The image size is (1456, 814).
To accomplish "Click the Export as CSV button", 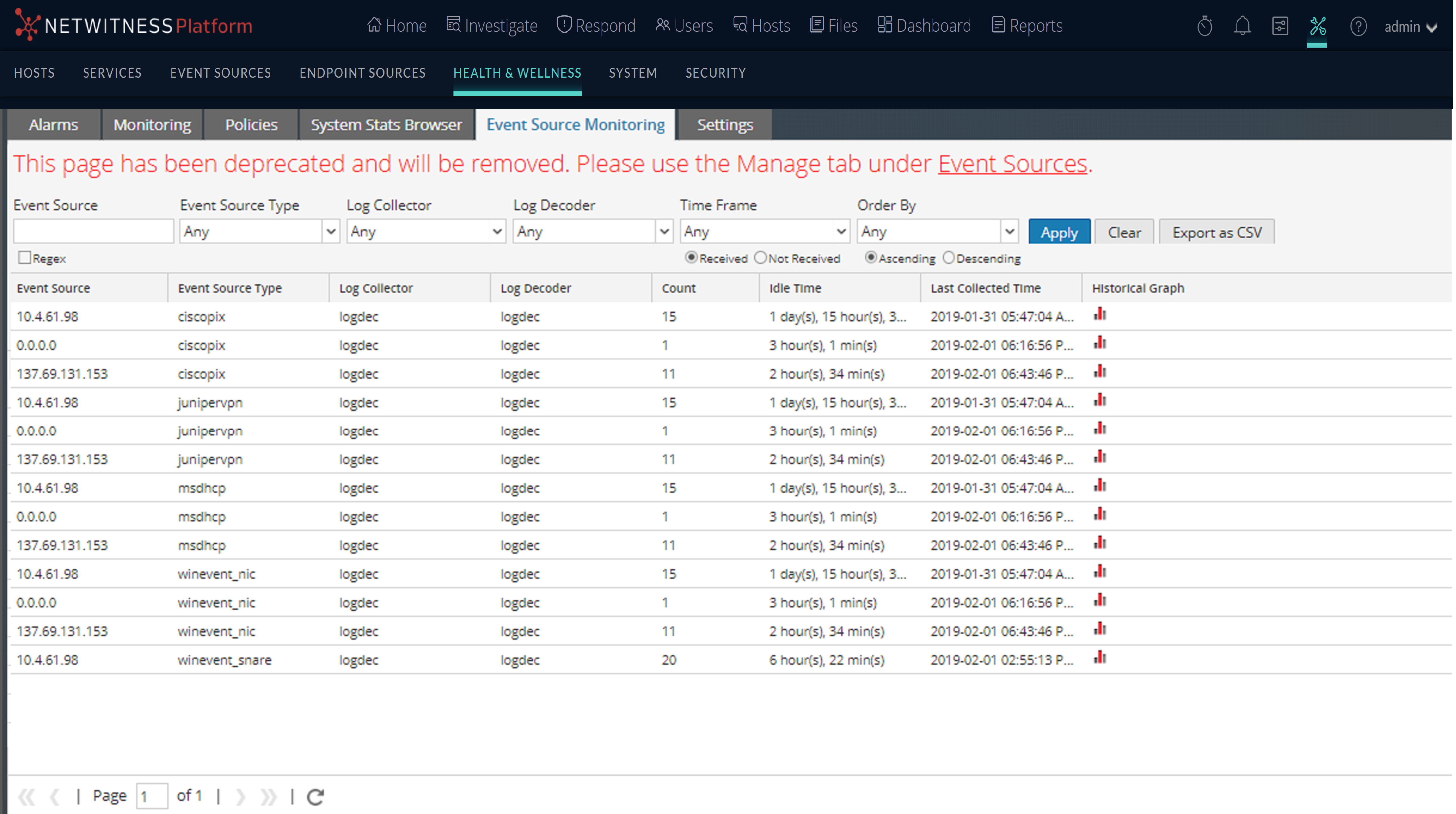I will coord(1216,232).
